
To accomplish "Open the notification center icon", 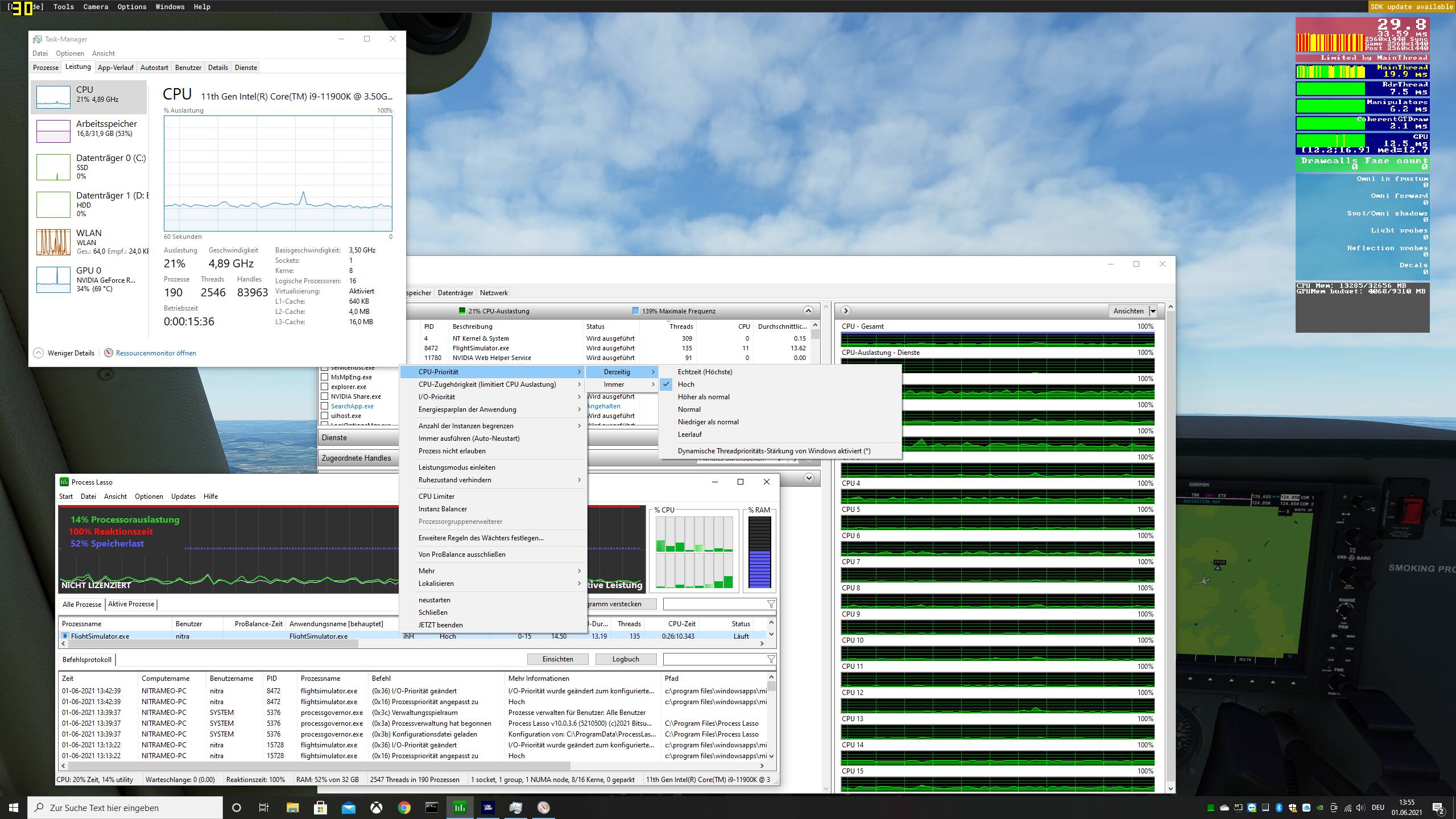I will coord(1438,808).
